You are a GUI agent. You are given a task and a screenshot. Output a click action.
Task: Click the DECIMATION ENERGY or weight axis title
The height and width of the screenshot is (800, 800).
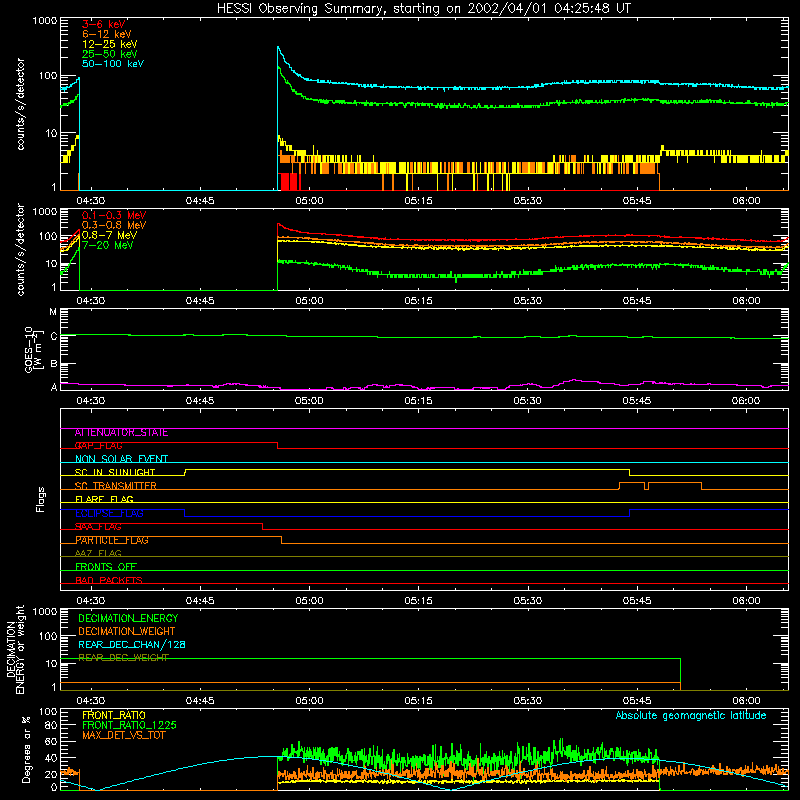[15, 649]
